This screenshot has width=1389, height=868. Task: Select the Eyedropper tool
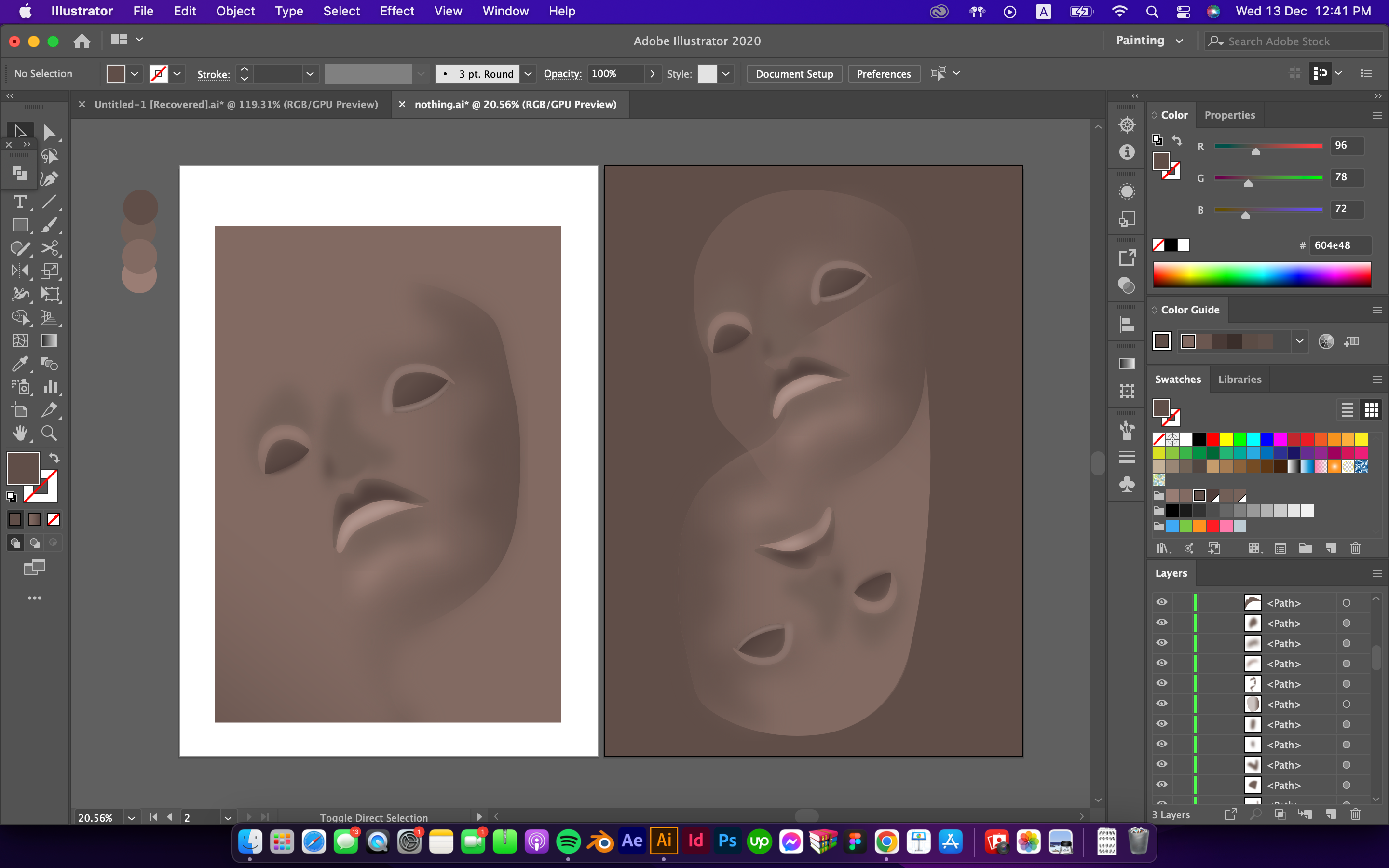(20, 364)
